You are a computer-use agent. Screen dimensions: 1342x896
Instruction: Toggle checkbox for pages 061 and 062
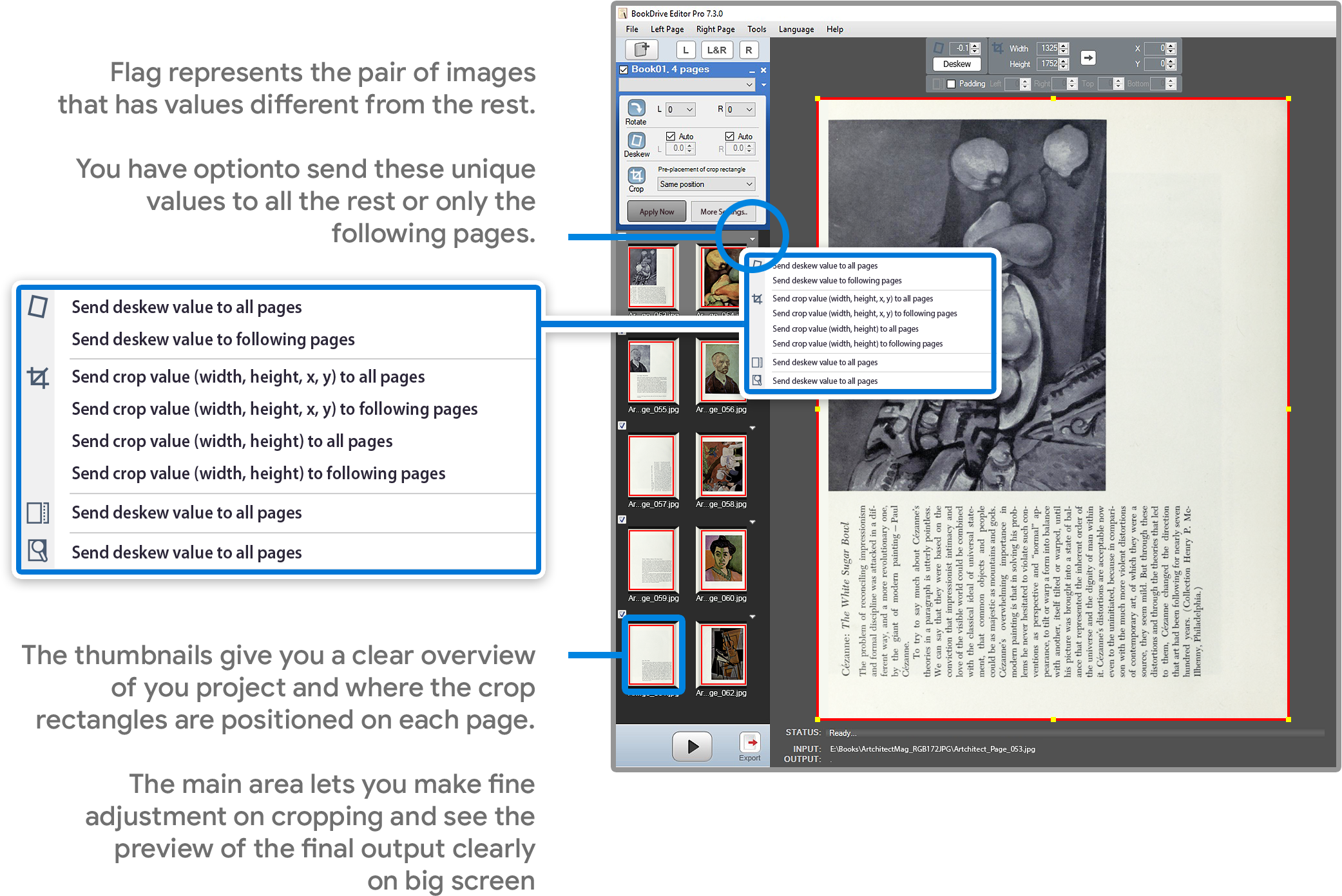pos(622,614)
